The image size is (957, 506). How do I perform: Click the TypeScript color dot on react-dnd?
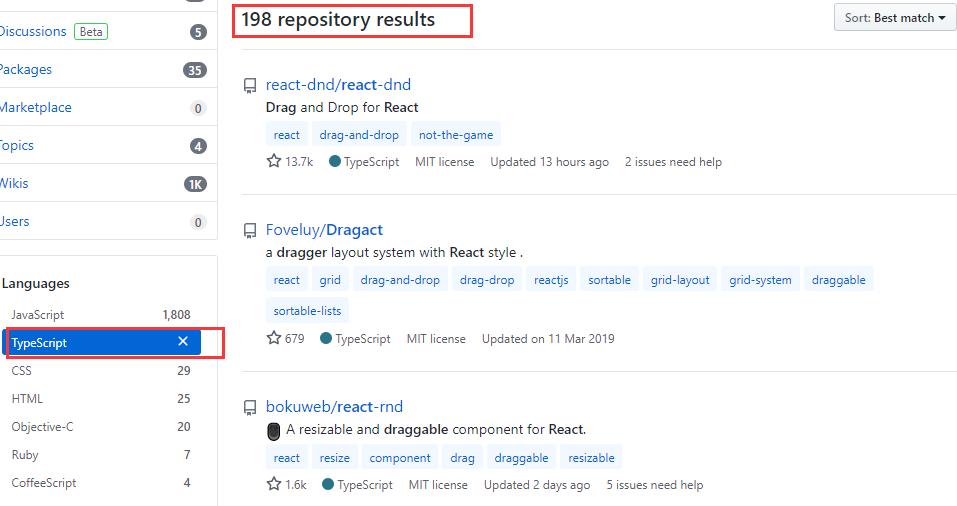pyautogui.click(x=334, y=161)
